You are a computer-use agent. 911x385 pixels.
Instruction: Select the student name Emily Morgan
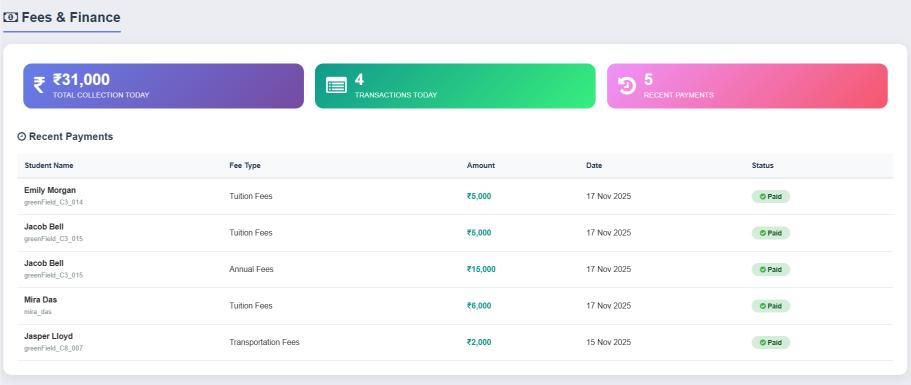point(50,190)
